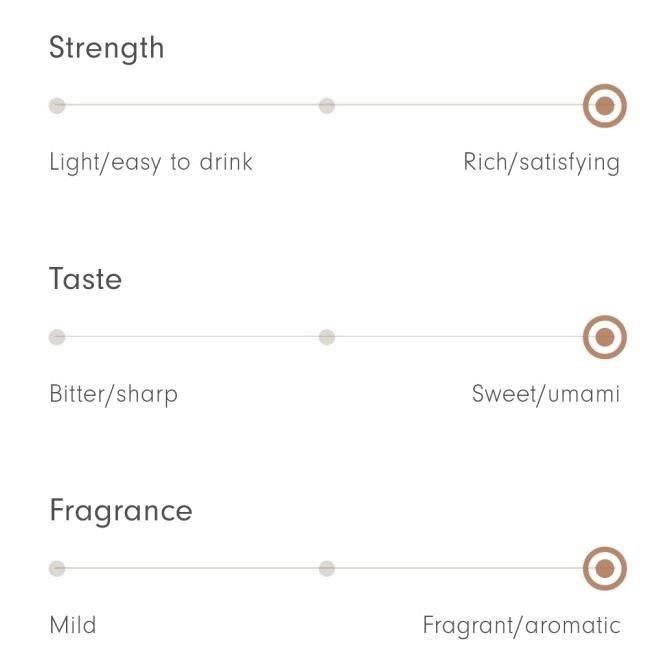The width and height of the screenshot is (670, 670).
Task: Set Fragrance to the mild end stop
Action: 57,569
